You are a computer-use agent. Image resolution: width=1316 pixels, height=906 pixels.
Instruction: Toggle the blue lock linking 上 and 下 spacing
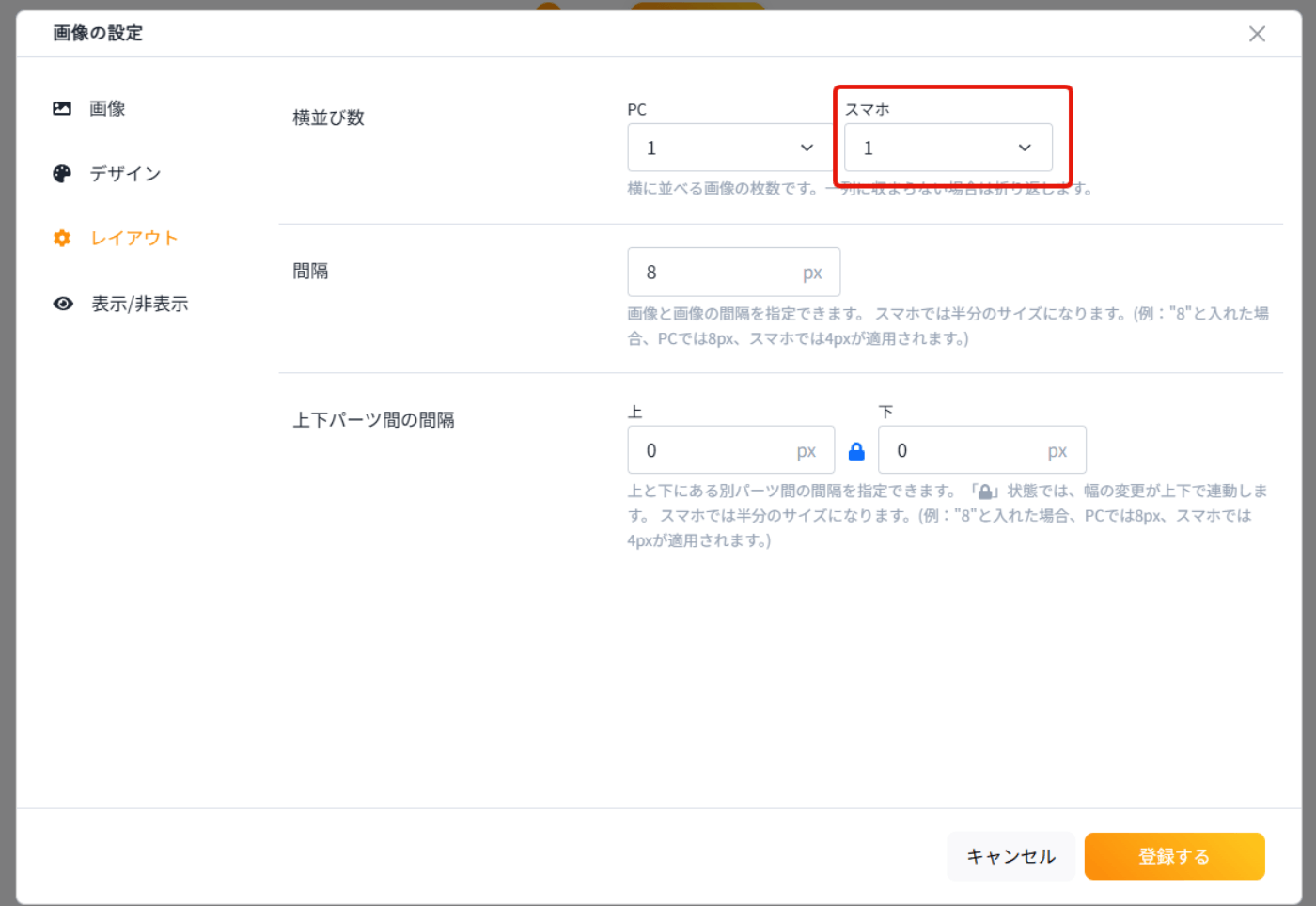tap(856, 451)
